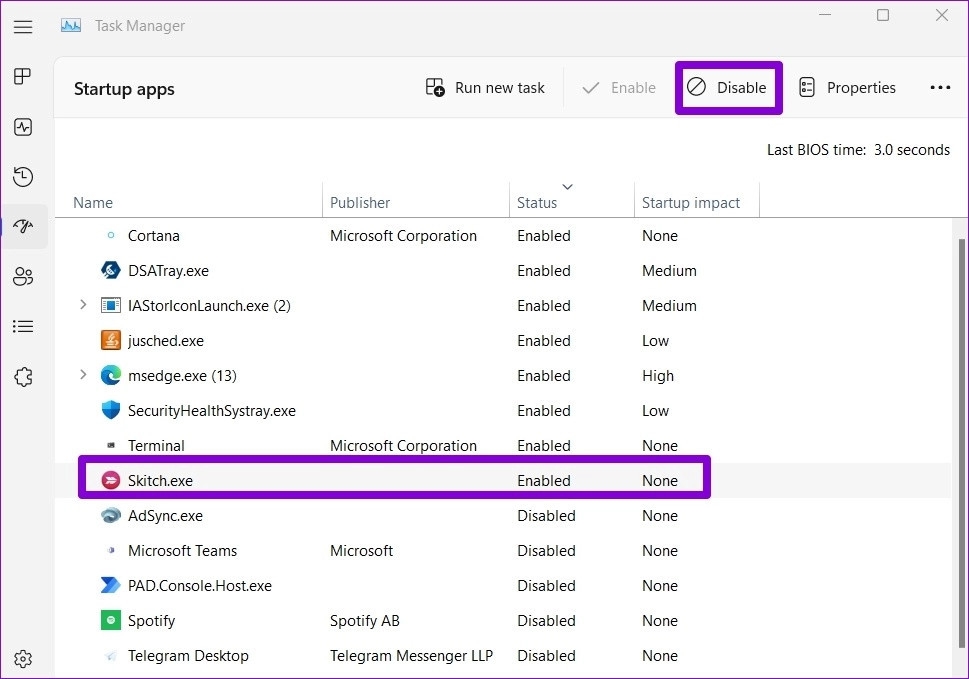Screen dimensions: 969x679
Task: Open the more options ellipsis menu
Action: coord(939,88)
